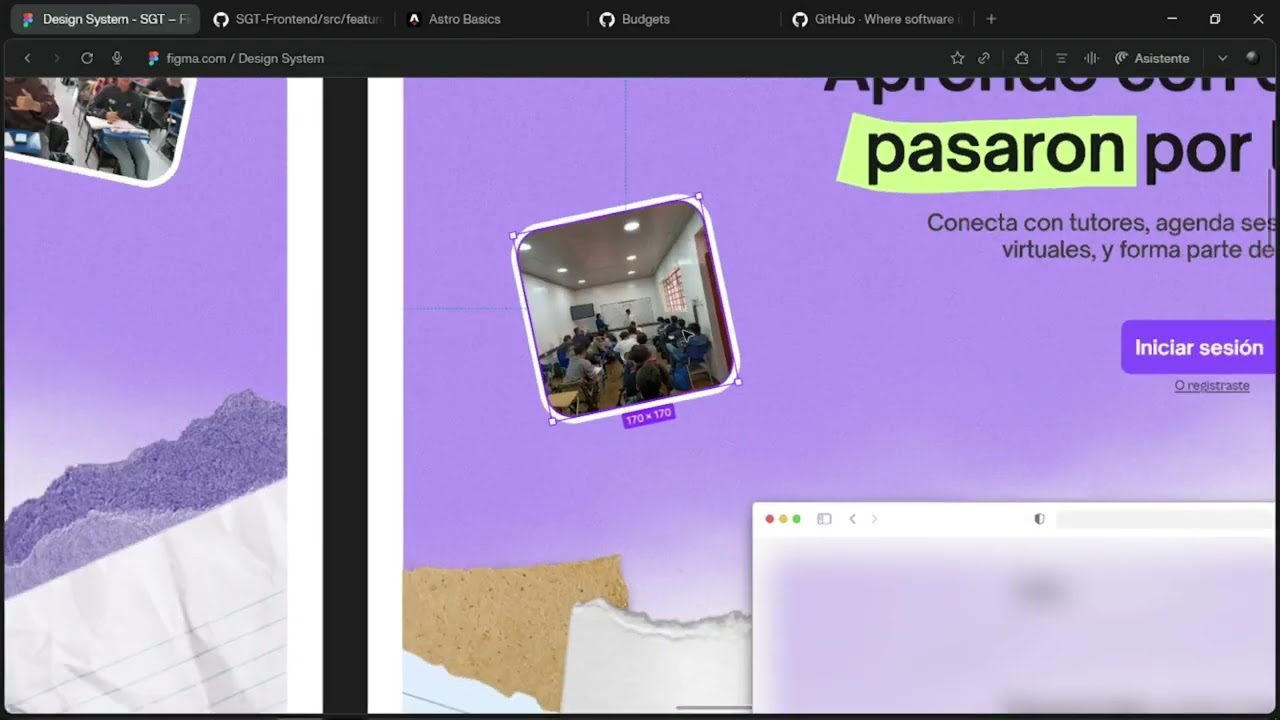Close the browser window
The width and height of the screenshot is (1280, 720).
(1258, 19)
